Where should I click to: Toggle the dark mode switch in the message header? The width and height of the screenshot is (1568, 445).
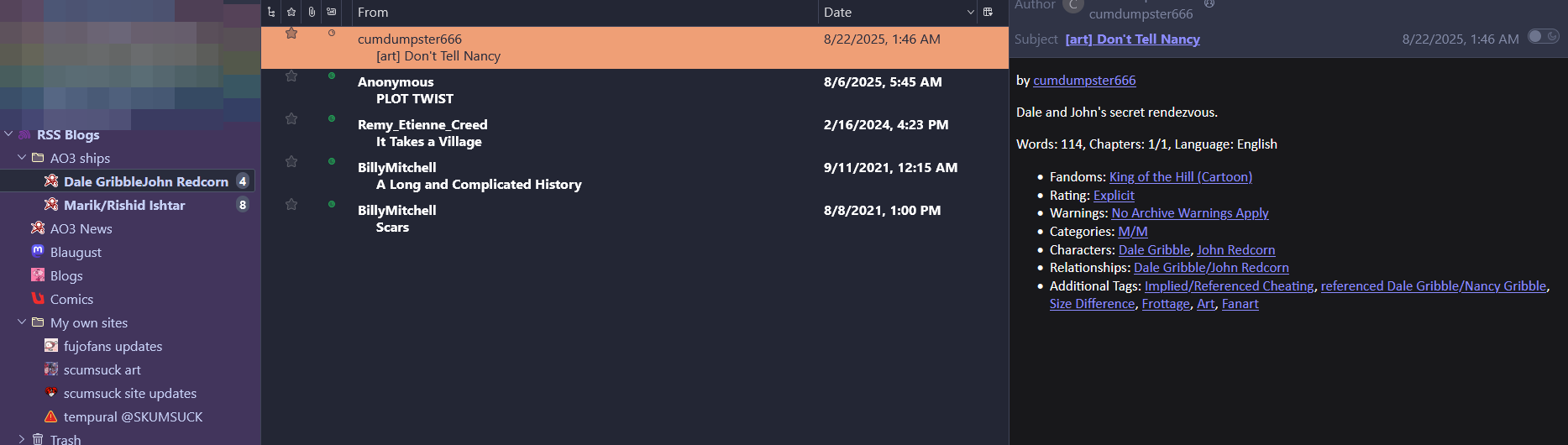click(x=1544, y=36)
